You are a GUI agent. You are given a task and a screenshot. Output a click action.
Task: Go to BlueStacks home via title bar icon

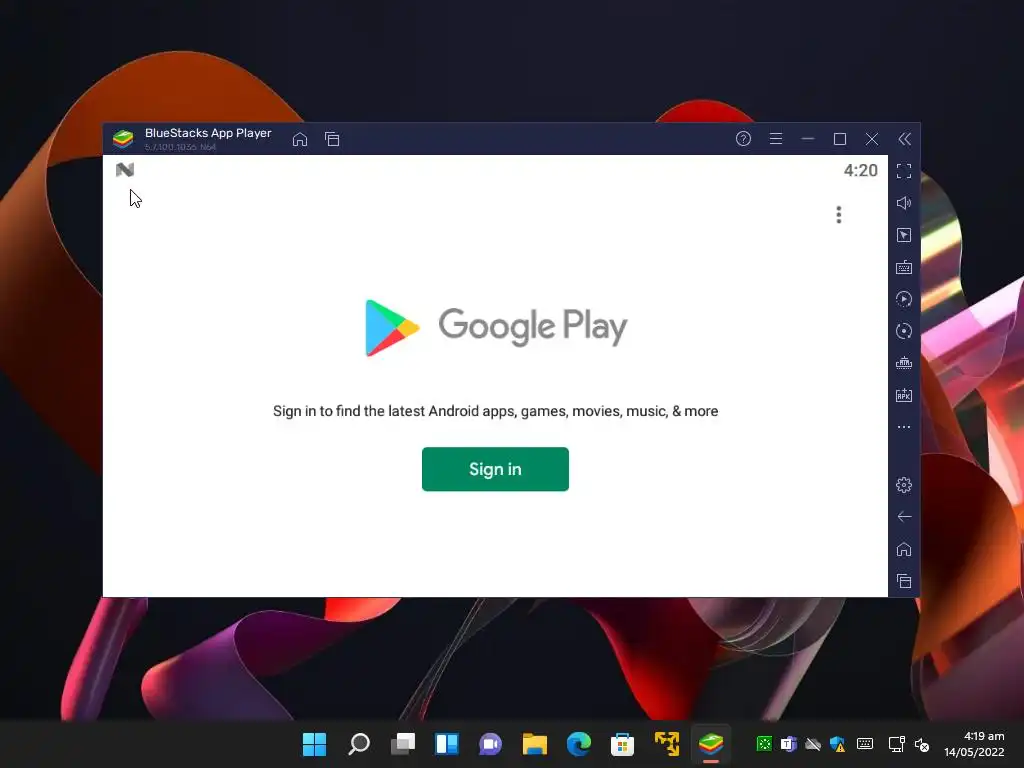[300, 139]
